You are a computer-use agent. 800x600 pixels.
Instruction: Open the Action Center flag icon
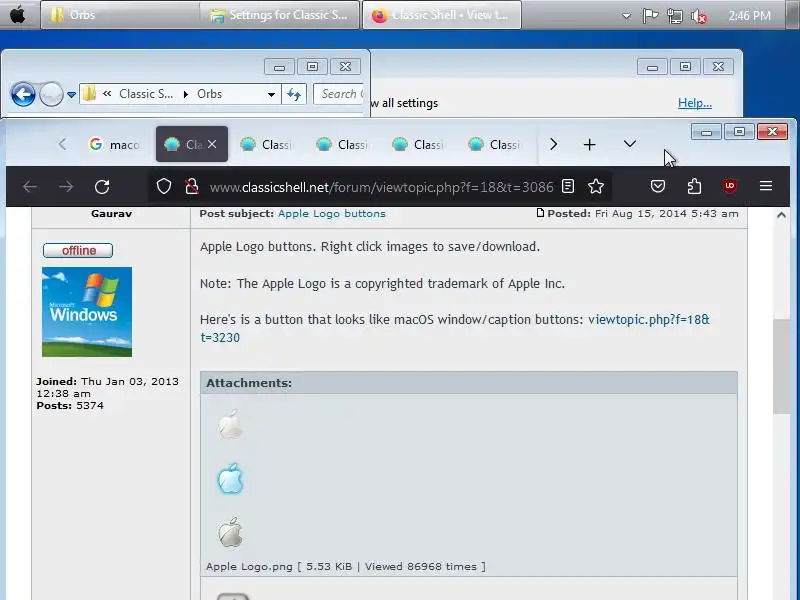tap(650, 16)
